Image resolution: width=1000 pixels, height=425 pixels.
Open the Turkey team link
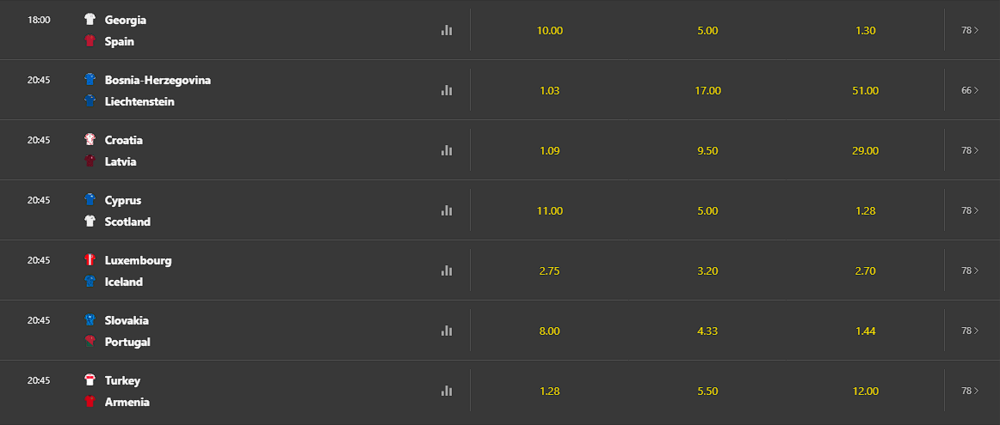pos(122,380)
